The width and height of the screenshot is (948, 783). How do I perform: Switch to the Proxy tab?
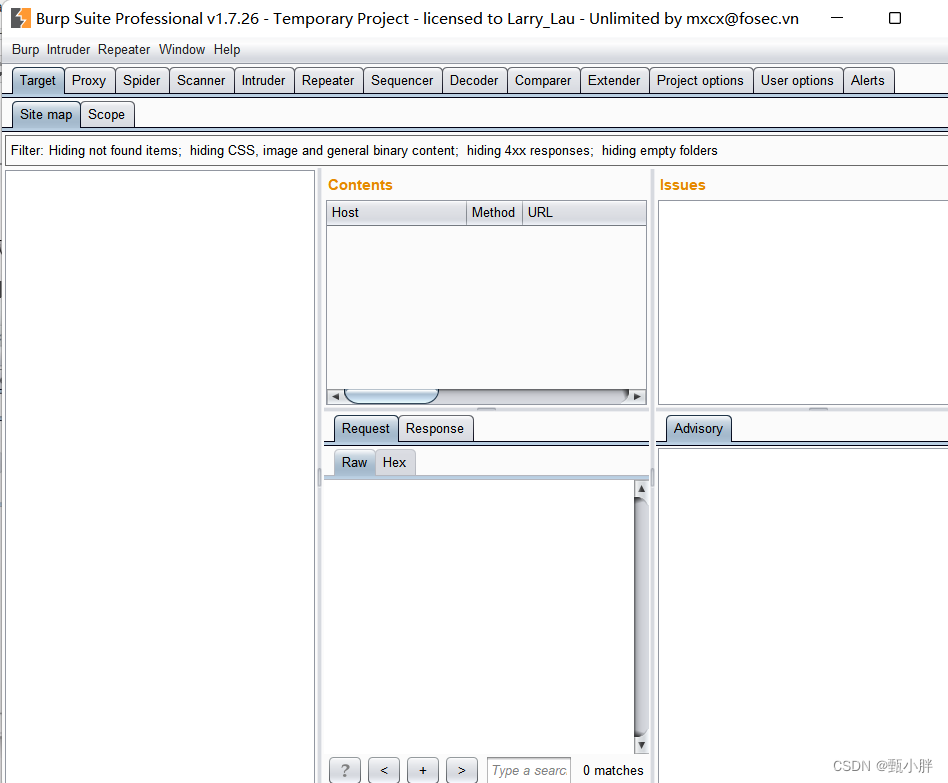coord(89,80)
